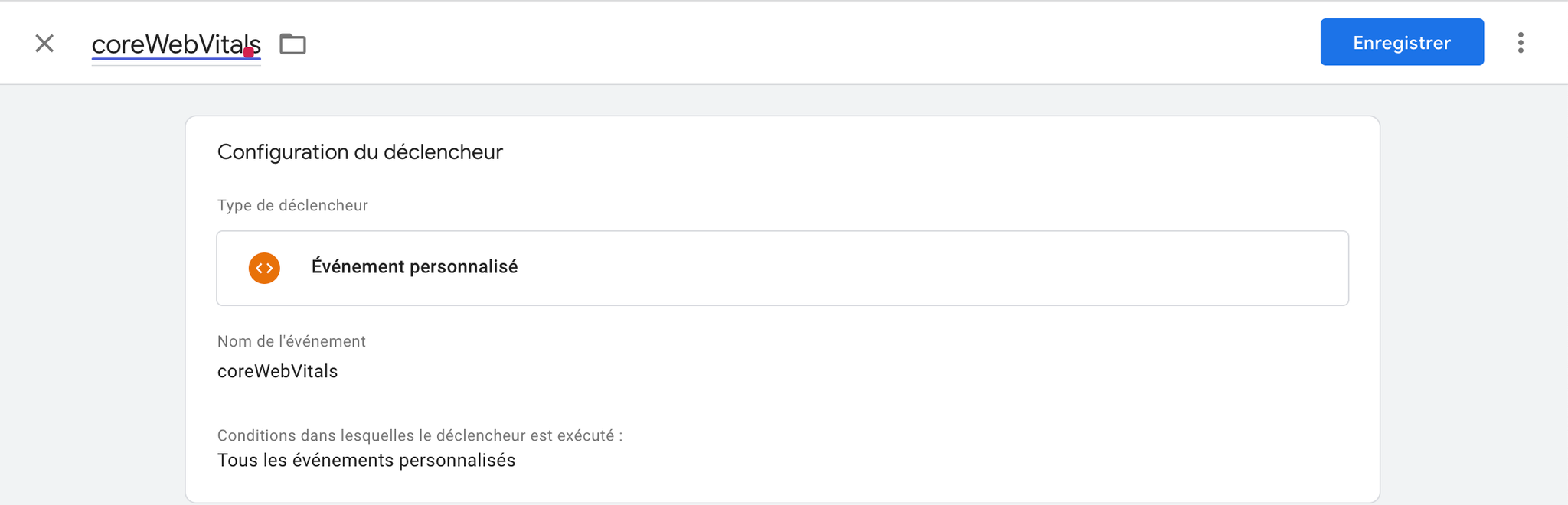Viewport: 1568px width, 505px height.
Task: Click the Type de déclencheur label
Action: pos(292,205)
